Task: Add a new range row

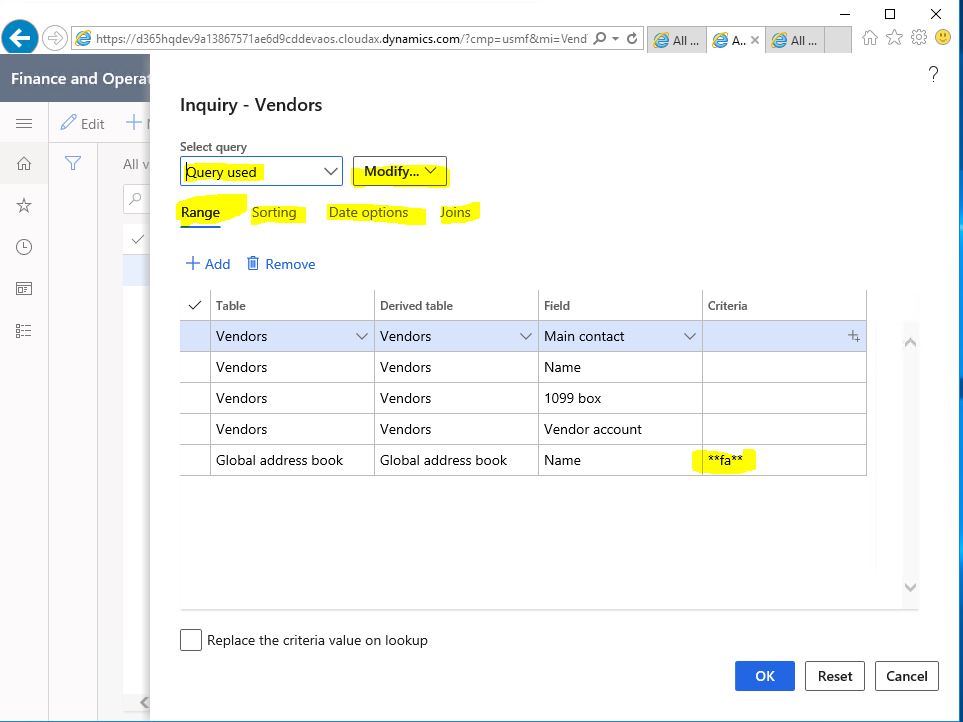Action: [x=208, y=264]
